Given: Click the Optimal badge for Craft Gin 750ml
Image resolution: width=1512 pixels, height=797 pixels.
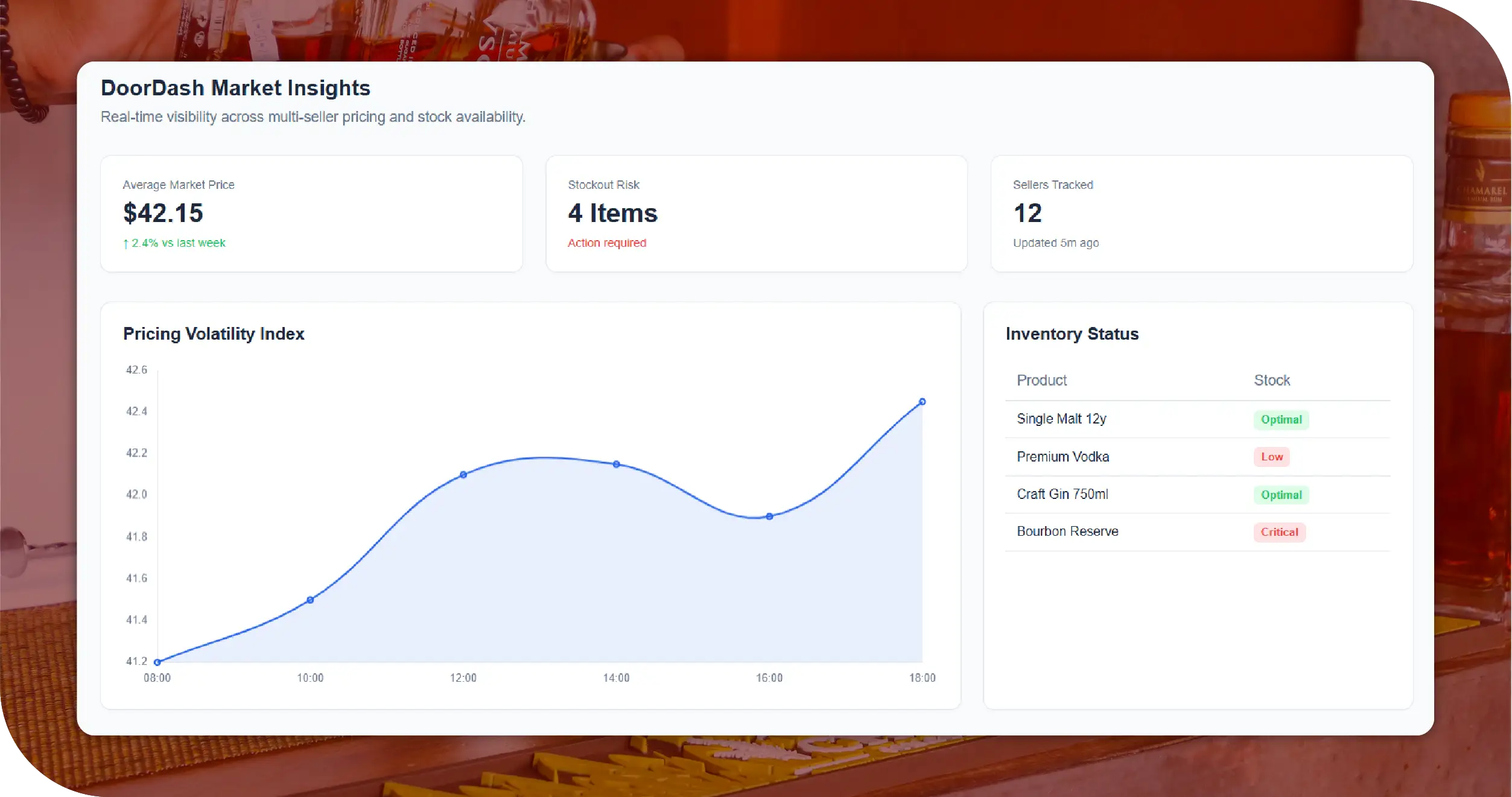Looking at the screenshot, I should coord(1281,495).
